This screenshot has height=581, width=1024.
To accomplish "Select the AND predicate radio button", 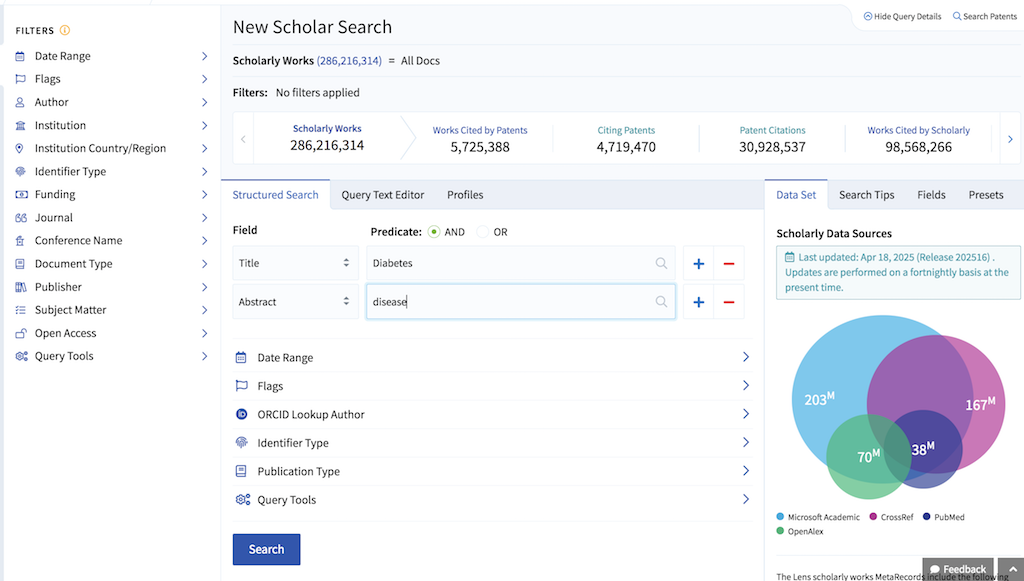I will (x=434, y=232).
